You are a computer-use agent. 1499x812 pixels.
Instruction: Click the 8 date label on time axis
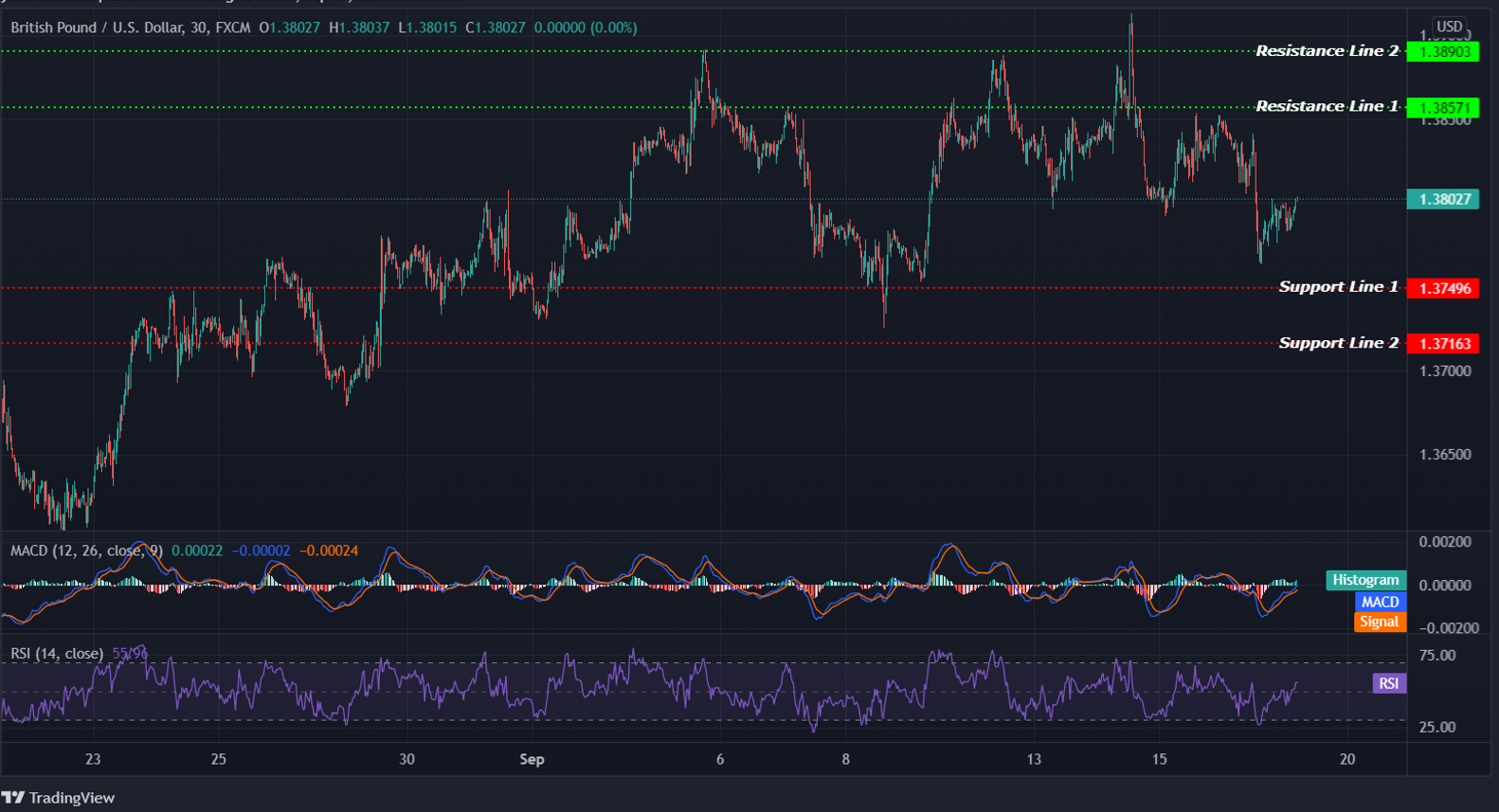click(846, 759)
